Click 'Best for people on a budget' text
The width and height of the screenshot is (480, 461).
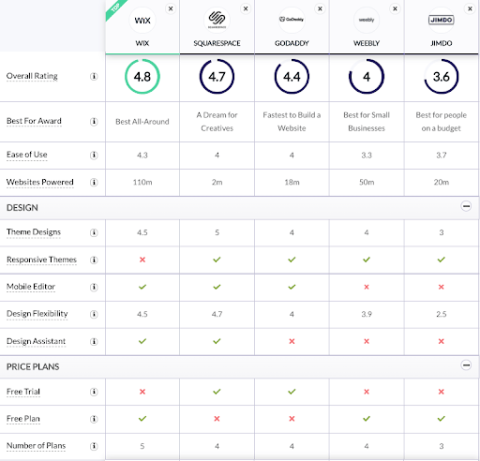coord(441,122)
